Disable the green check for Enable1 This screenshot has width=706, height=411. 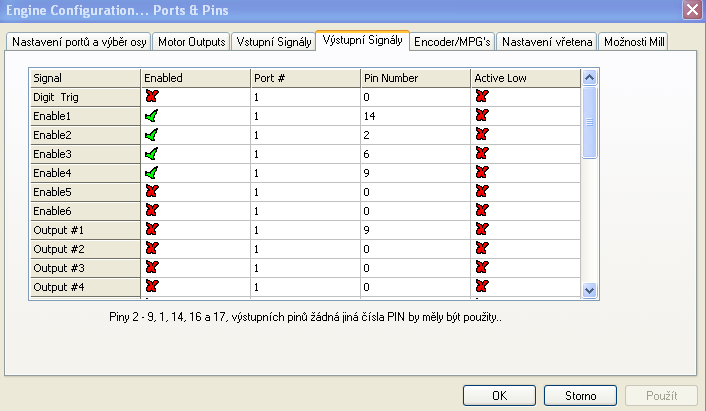[151, 116]
